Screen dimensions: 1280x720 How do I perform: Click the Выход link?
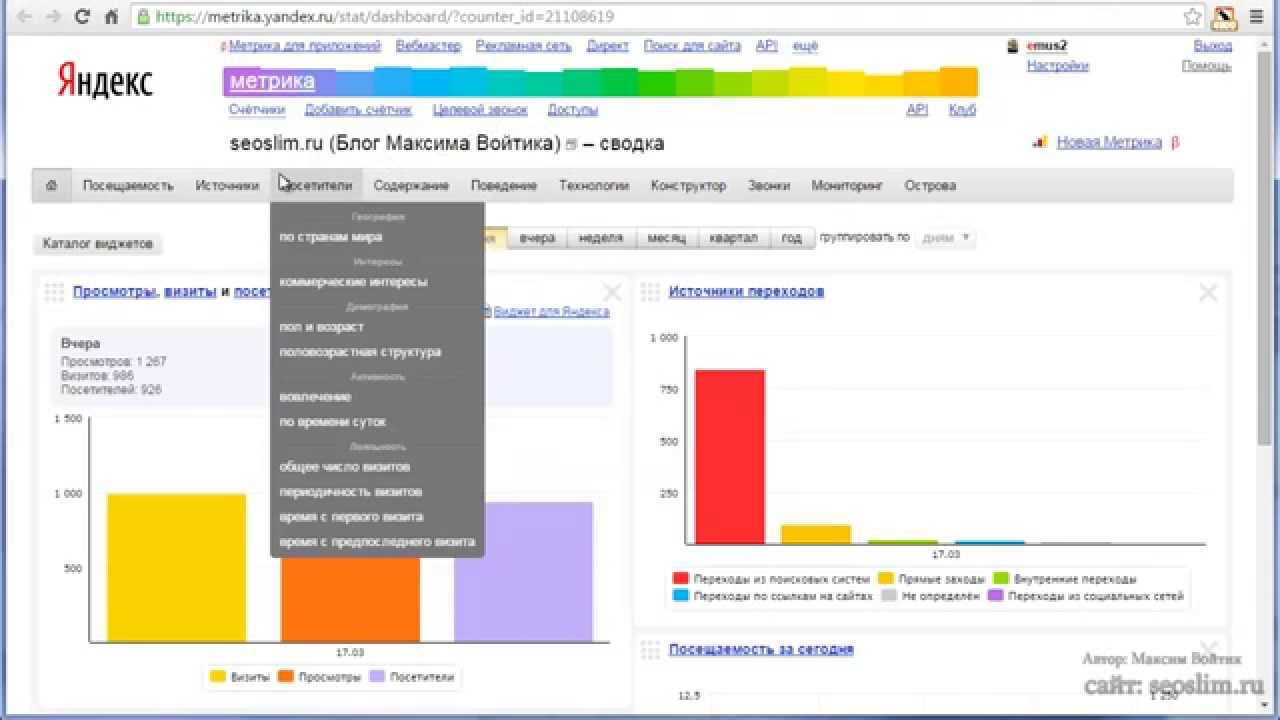[x=1213, y=46]
